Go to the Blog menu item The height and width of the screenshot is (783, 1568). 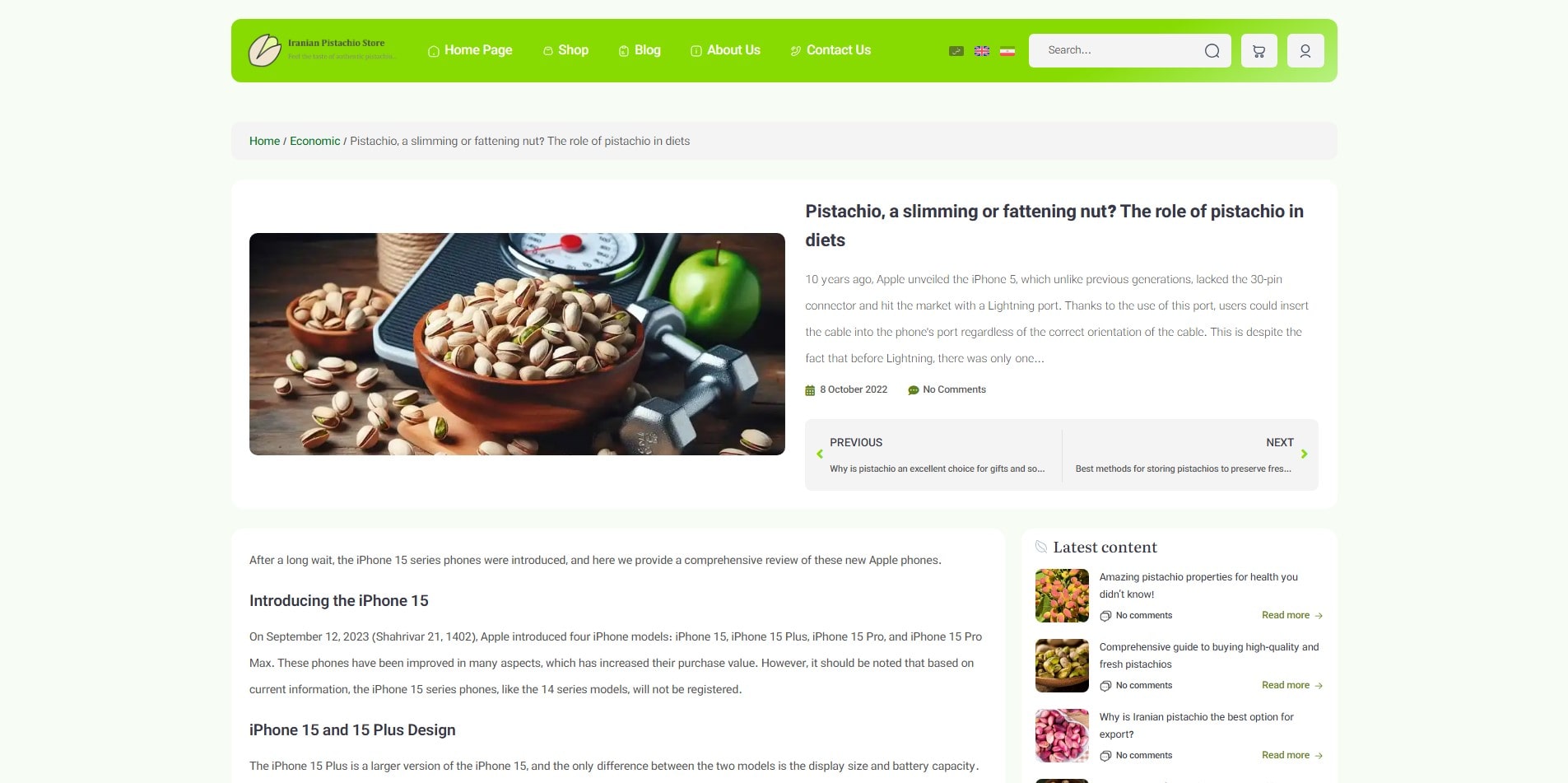click(640, 50)
